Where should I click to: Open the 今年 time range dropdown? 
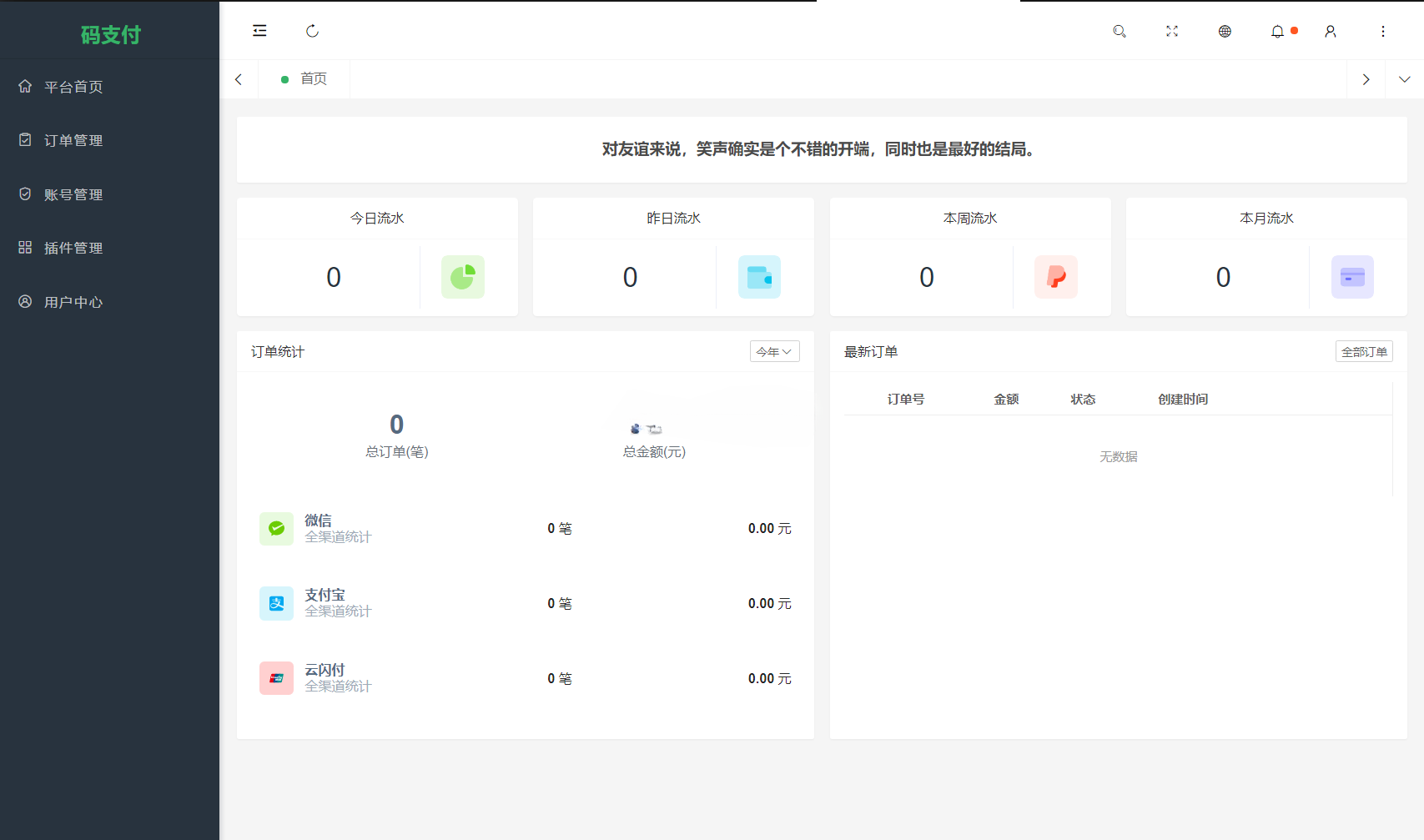[774, 351]
